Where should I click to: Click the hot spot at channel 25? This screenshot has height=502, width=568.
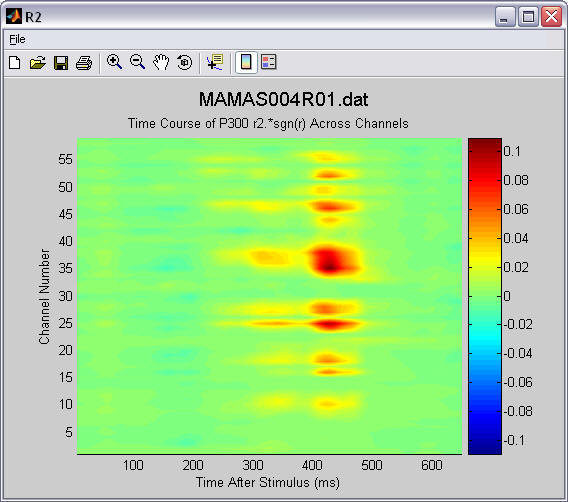click(329, 325)
